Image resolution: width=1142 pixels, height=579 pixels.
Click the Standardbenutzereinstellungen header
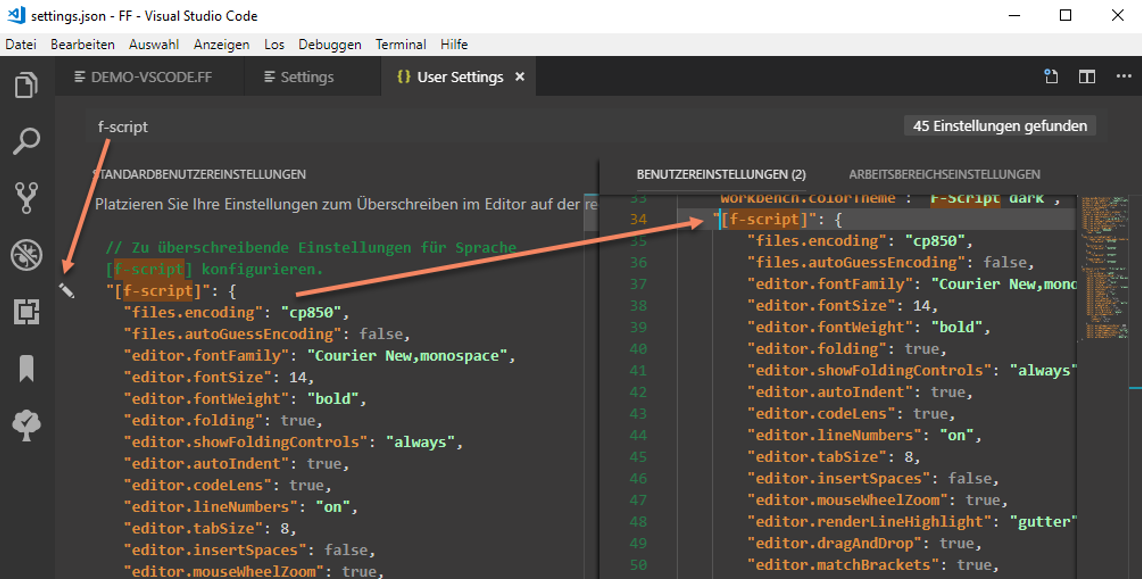199,174
